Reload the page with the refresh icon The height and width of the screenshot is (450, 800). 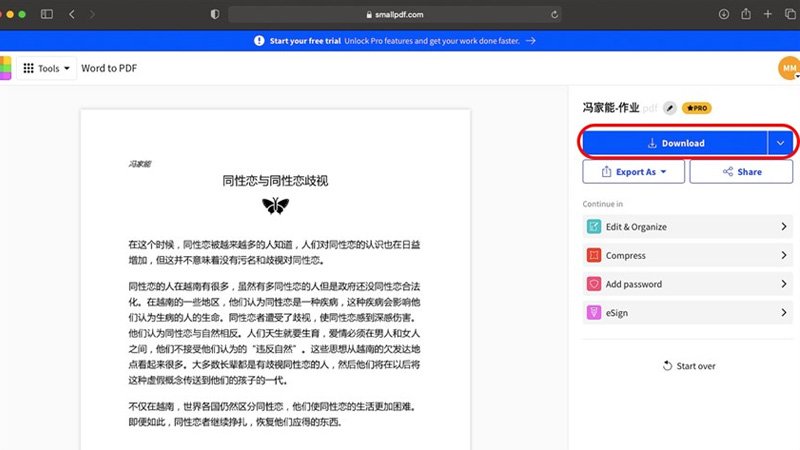pyautogui.click(x=554, y=15)
